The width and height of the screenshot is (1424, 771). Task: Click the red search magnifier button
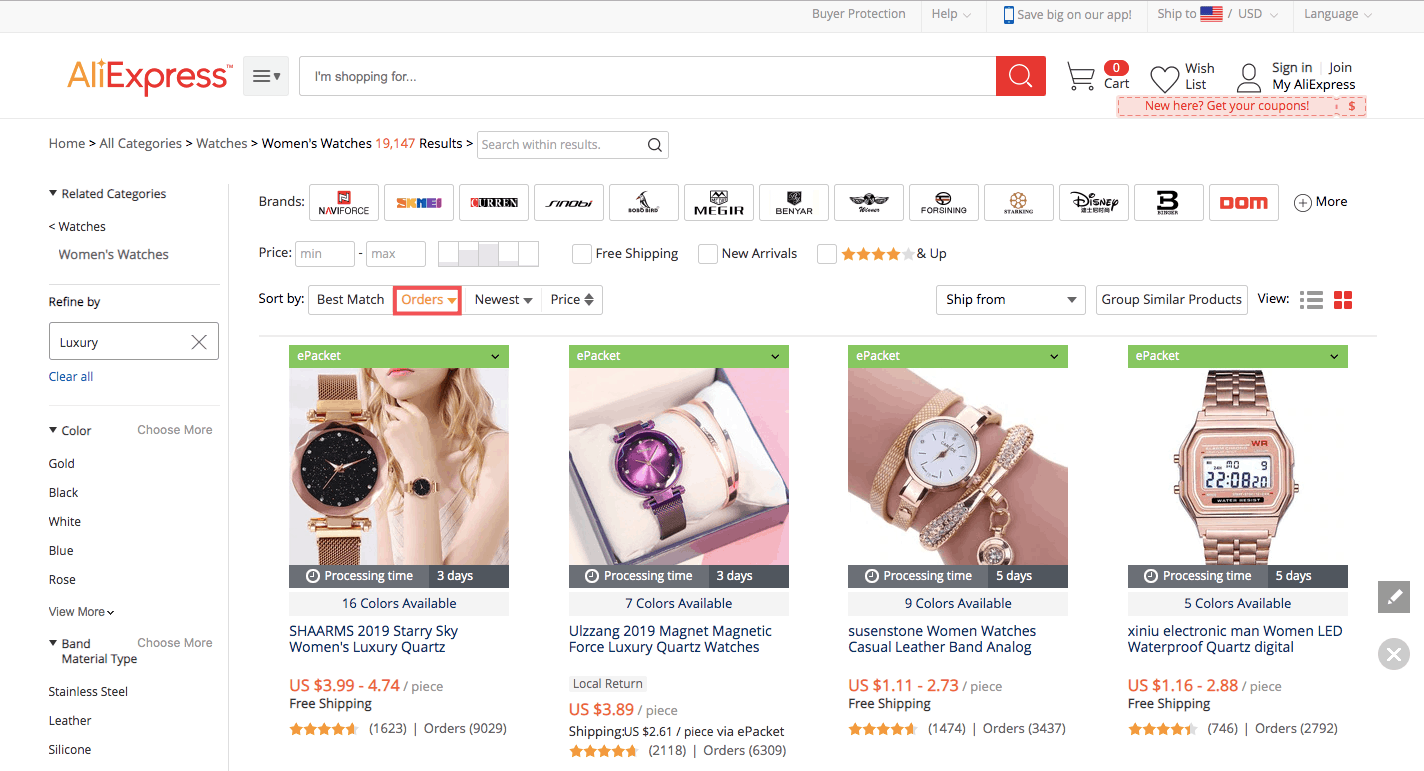tap(1020, 76)
